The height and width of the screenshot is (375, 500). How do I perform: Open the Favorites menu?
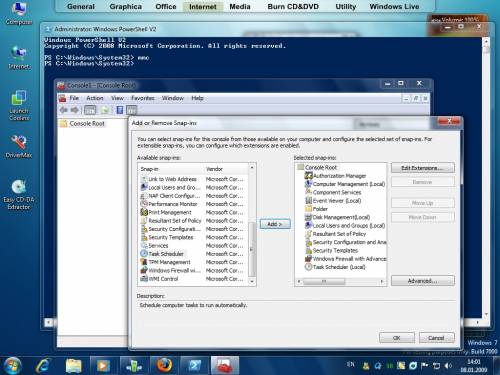[x=143, y=98]
